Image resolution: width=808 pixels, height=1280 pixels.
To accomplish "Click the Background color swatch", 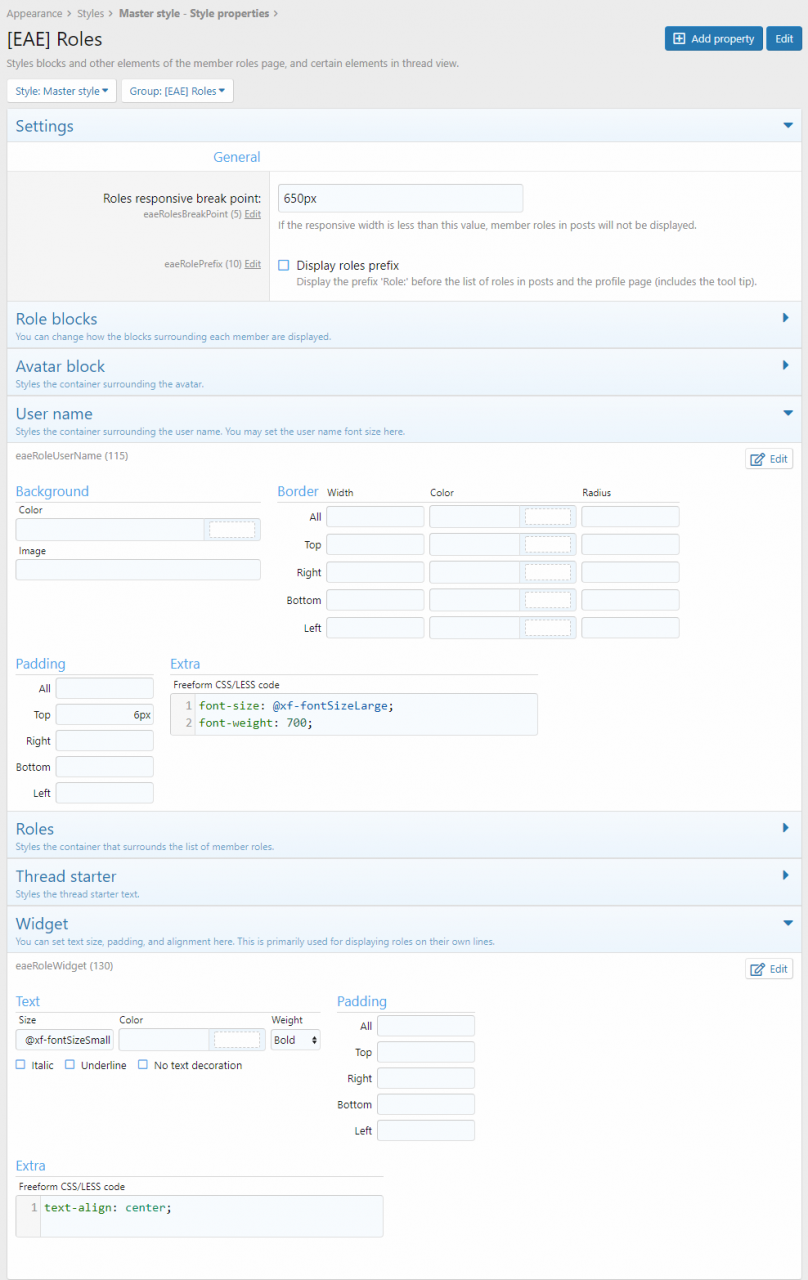I will point(232,530).
